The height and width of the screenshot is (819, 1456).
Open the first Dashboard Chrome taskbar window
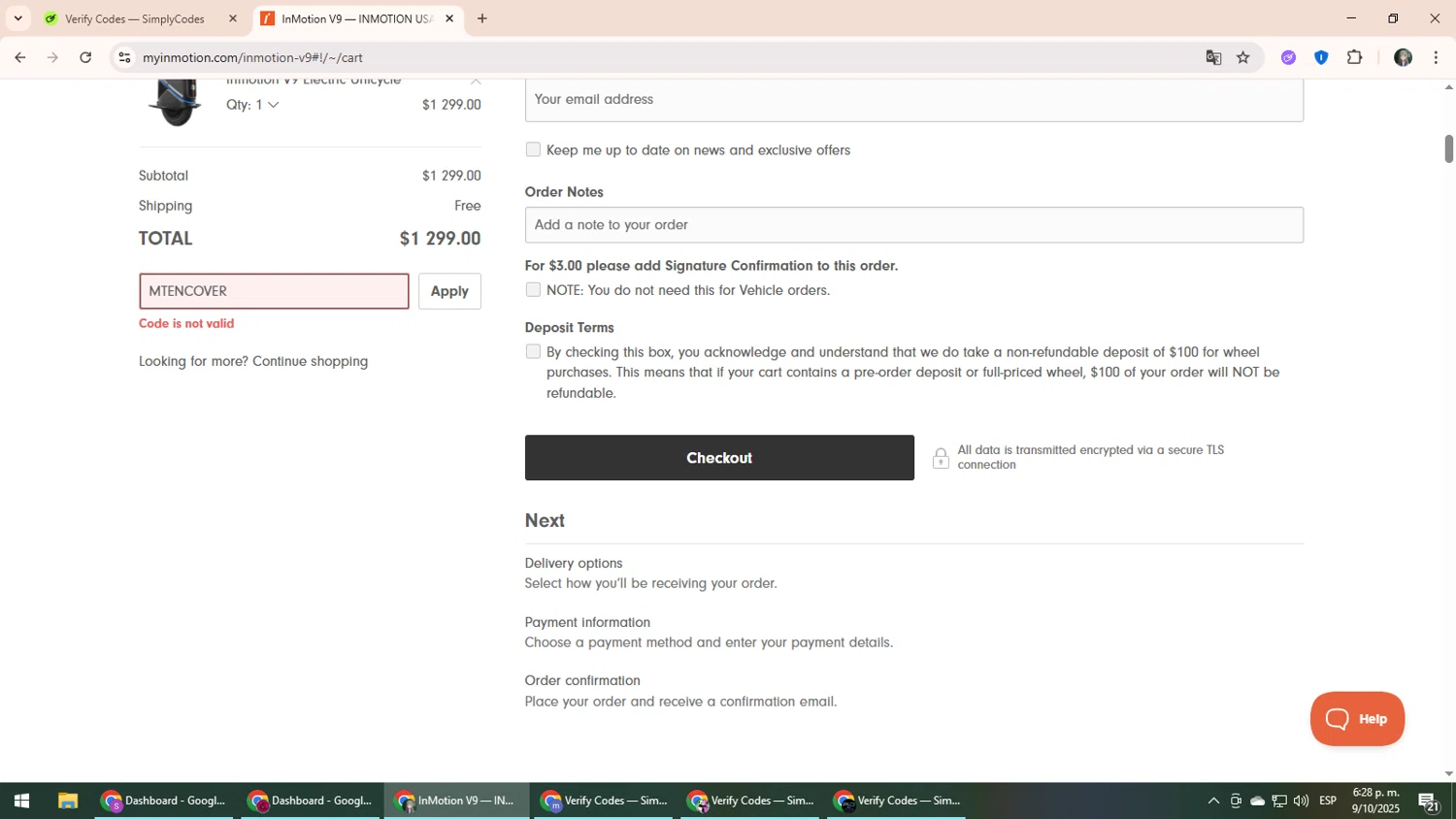(x=164, y=801)
